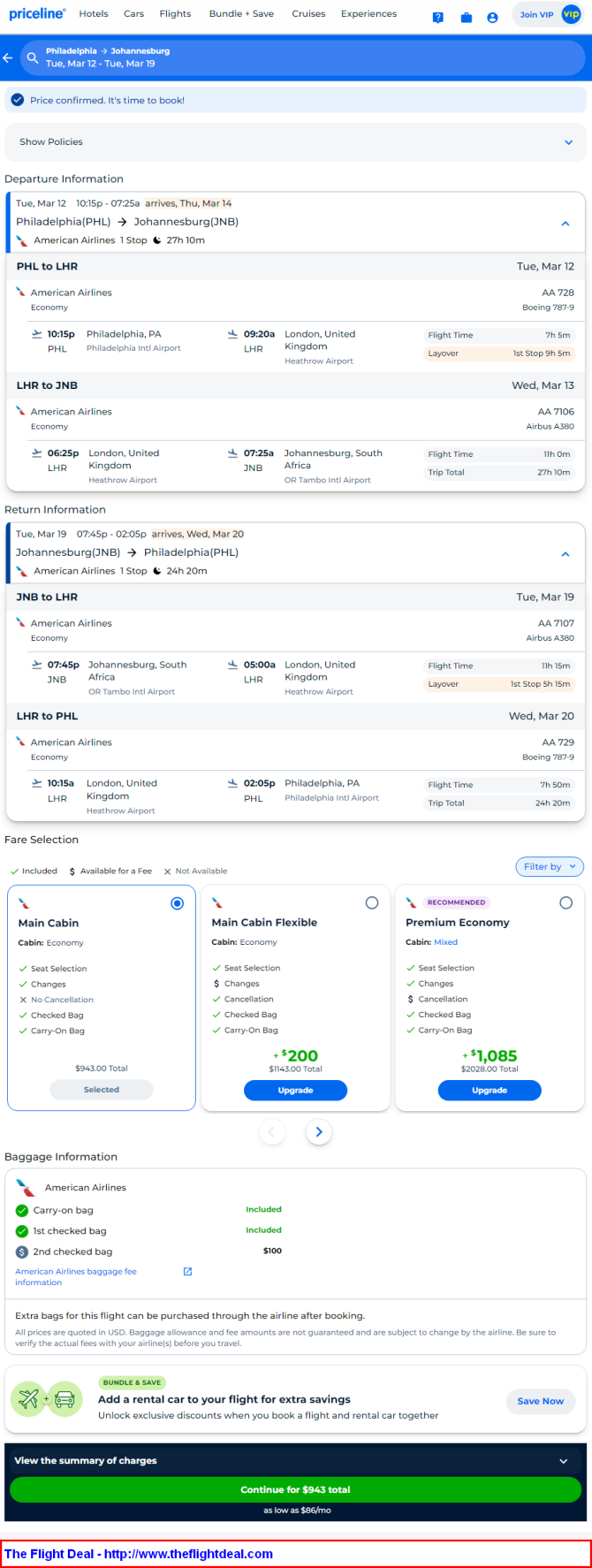592x1568 pixels.
Task: Click the airline logo on Premium Economy card
Action: (x=411, y=902)
